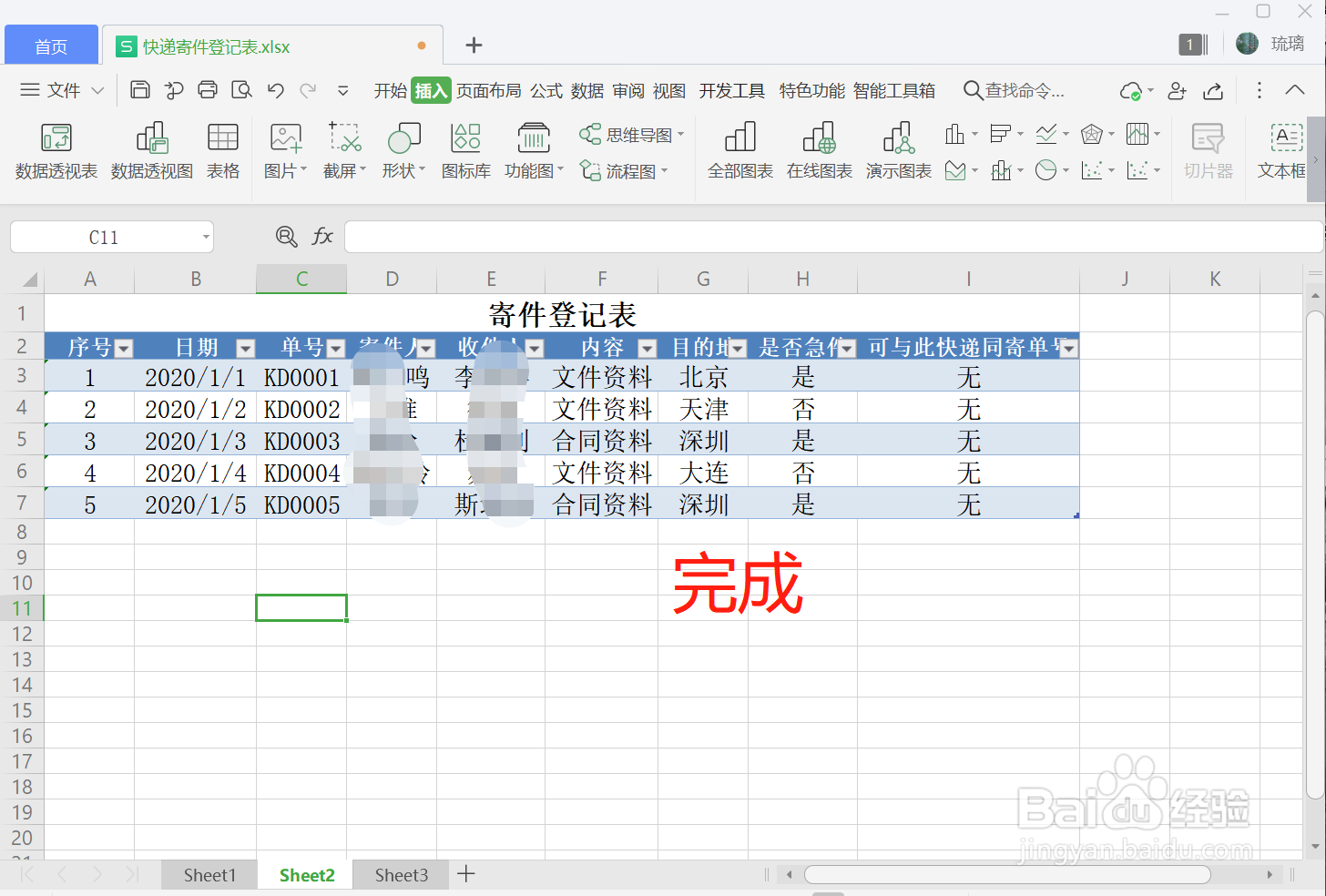The image size is (1326, 896).
Task: Expand the 日期 filter menu
Action: coord(245,347)
